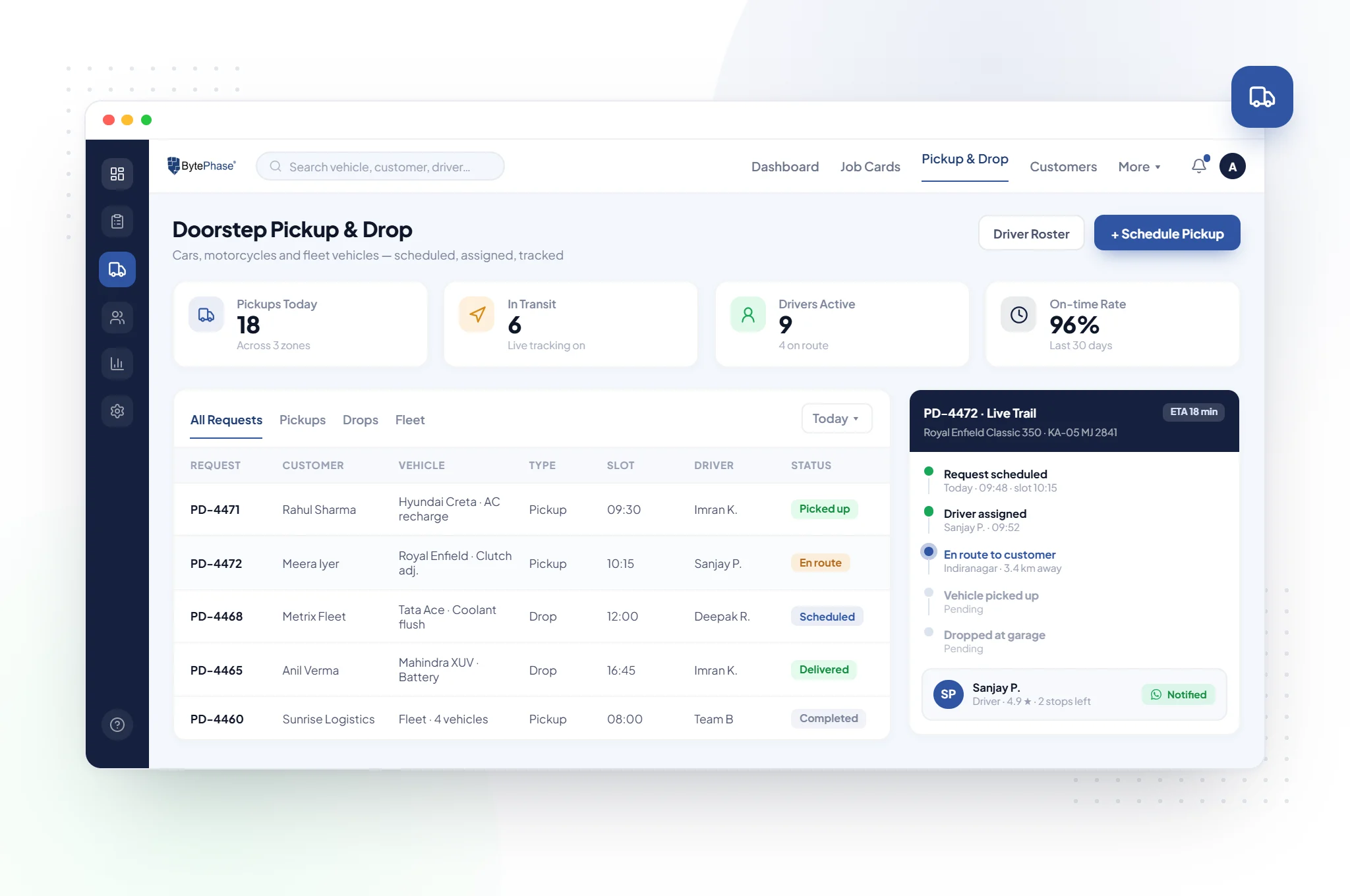Sort by the STATUS column header
The image size is (1350, 896).
click(x=811, y=465)
